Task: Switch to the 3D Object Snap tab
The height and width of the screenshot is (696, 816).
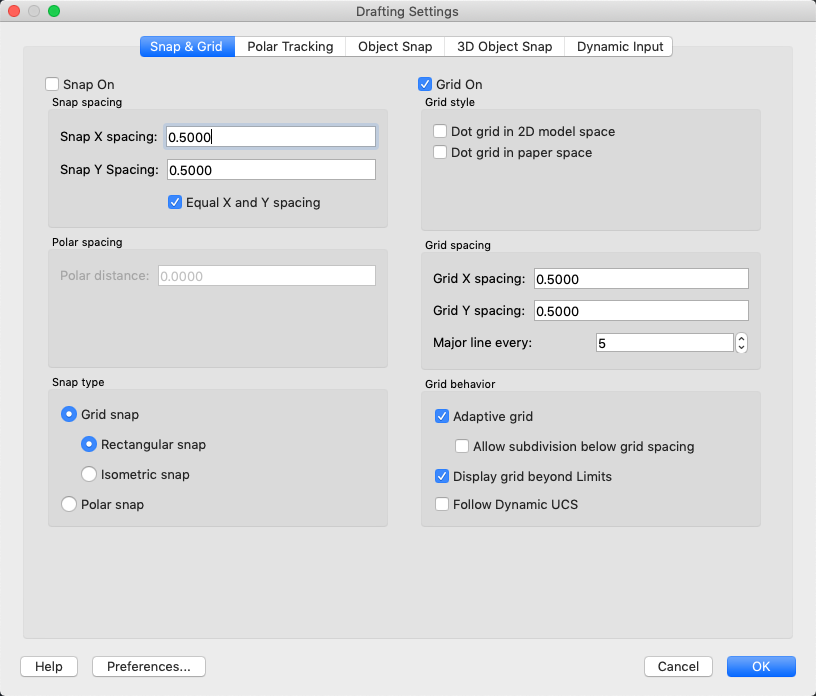Action: 504,46
